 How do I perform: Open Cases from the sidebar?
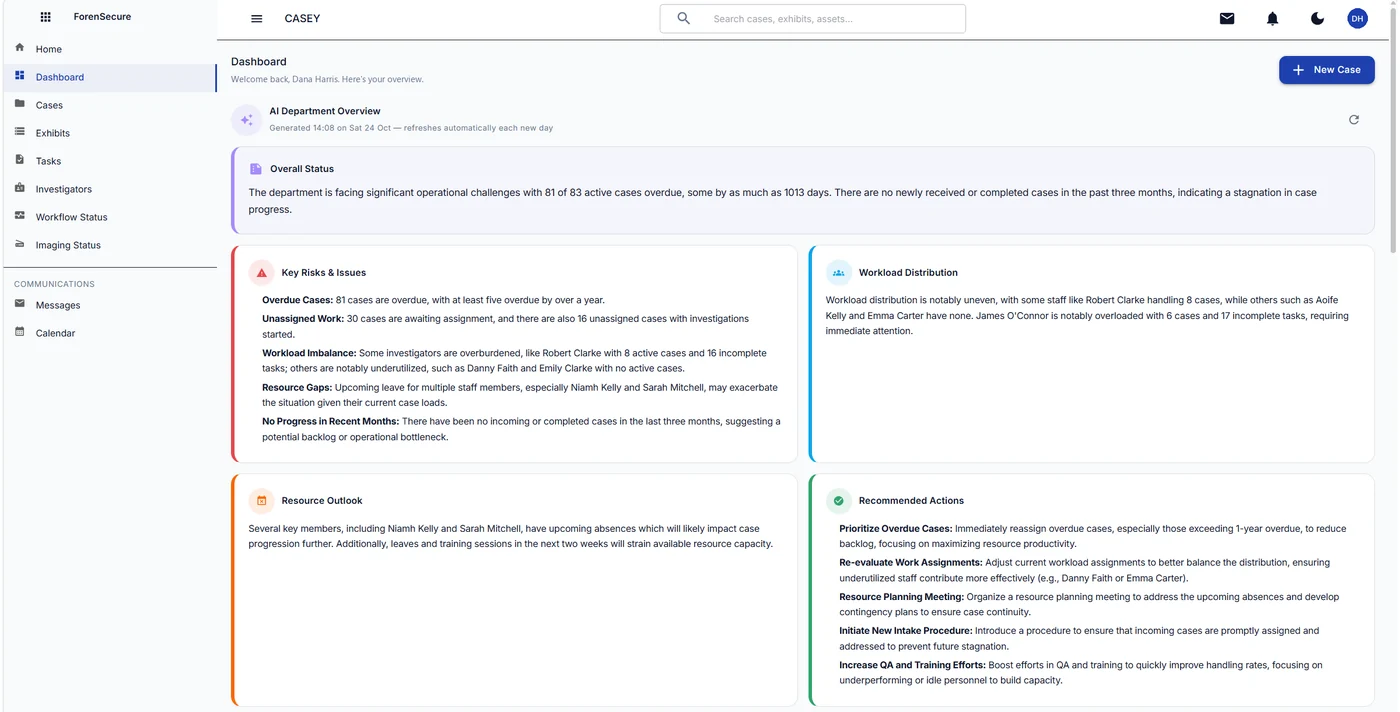coord(108,105)
